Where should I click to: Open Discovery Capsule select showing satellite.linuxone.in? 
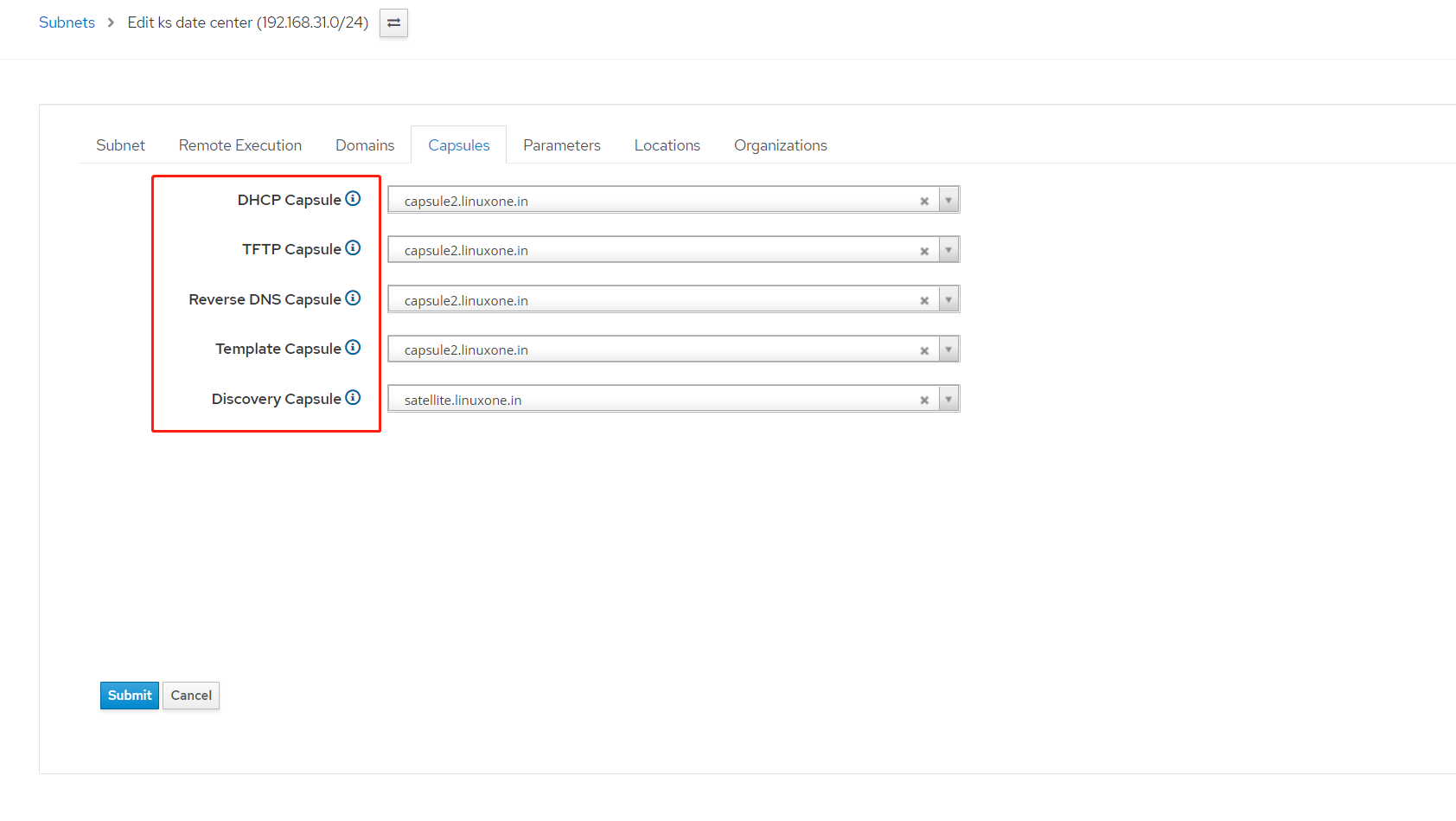tap(674, 399)
